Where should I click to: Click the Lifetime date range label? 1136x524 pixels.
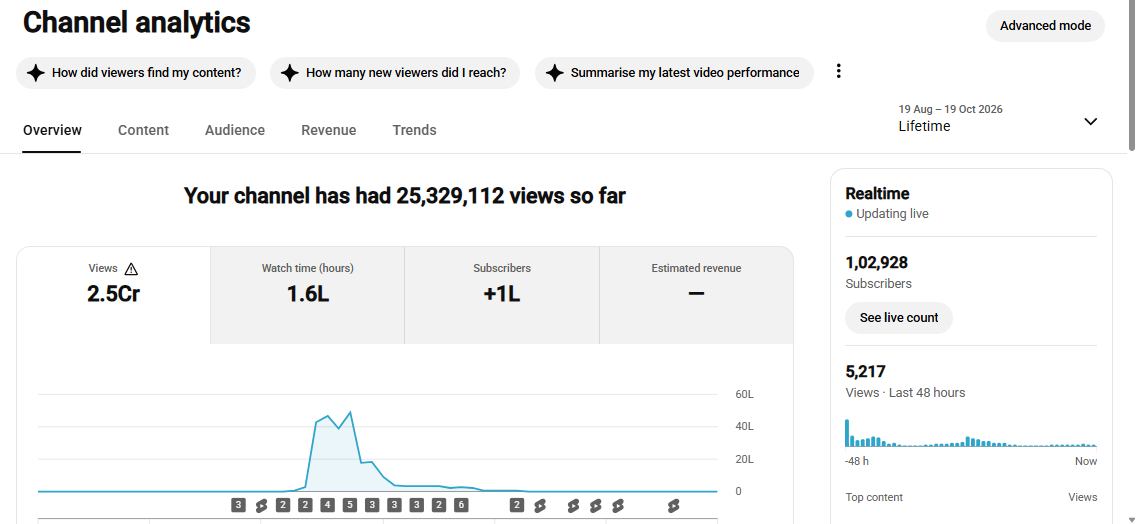924,126
